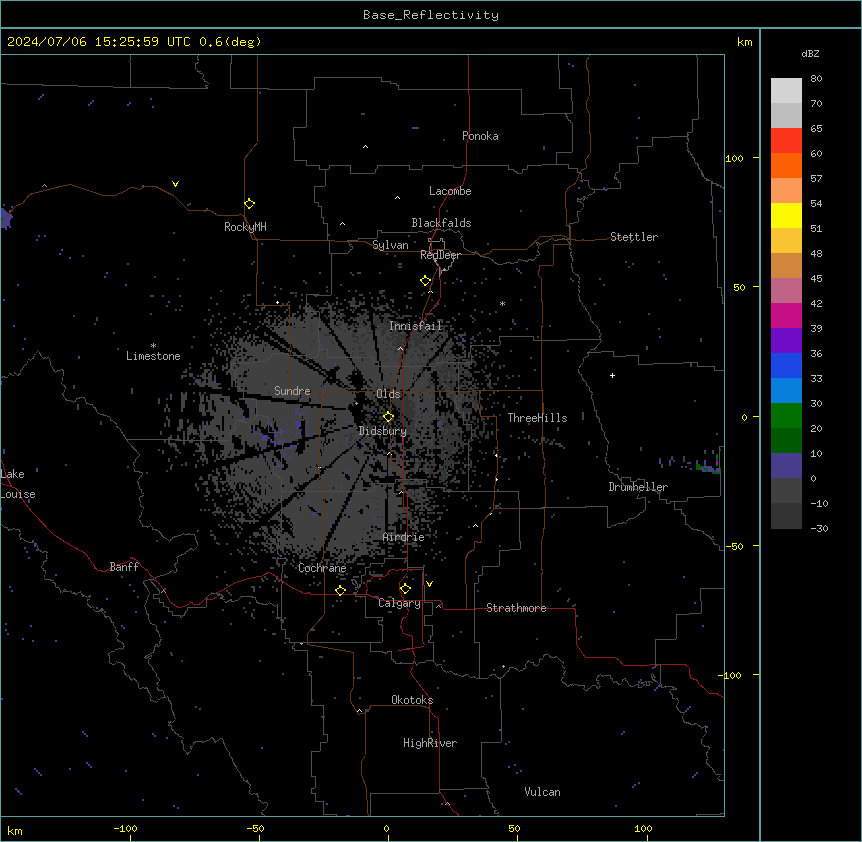Click the yellow diamond radar site near Didsbury
862x842 pixels.
coord(388,417)
